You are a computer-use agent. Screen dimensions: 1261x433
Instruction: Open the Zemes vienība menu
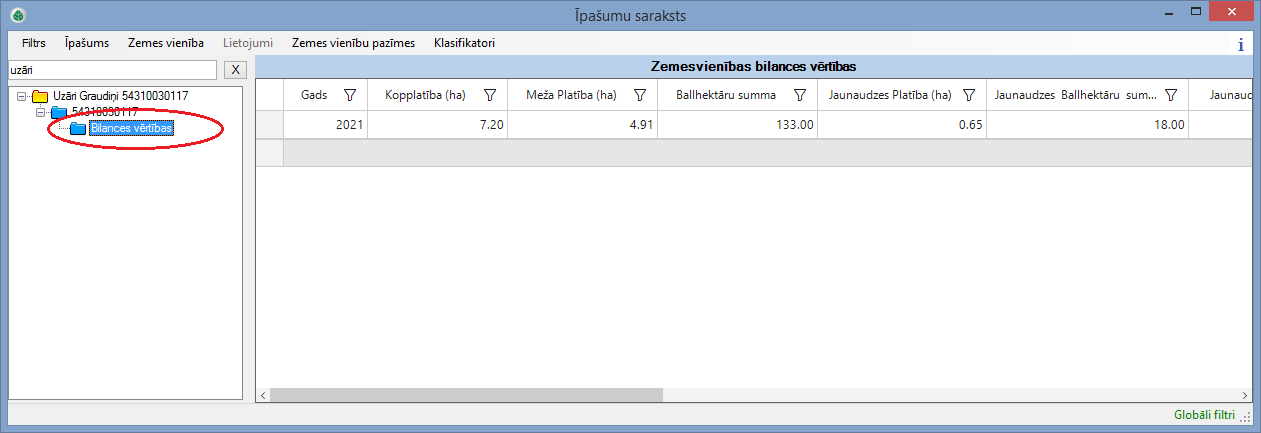(x=166, y=43)
